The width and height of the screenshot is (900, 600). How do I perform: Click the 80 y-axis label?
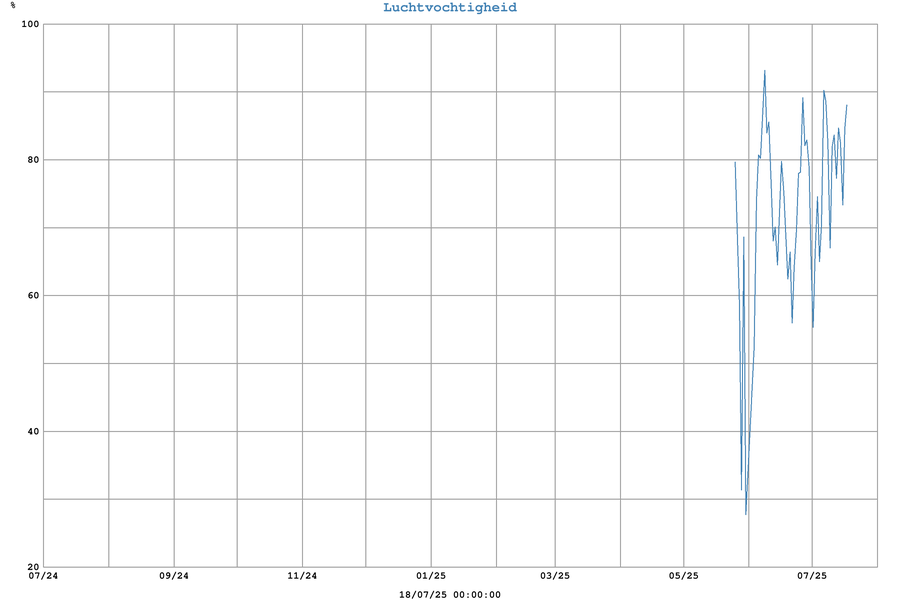[33, 160]
